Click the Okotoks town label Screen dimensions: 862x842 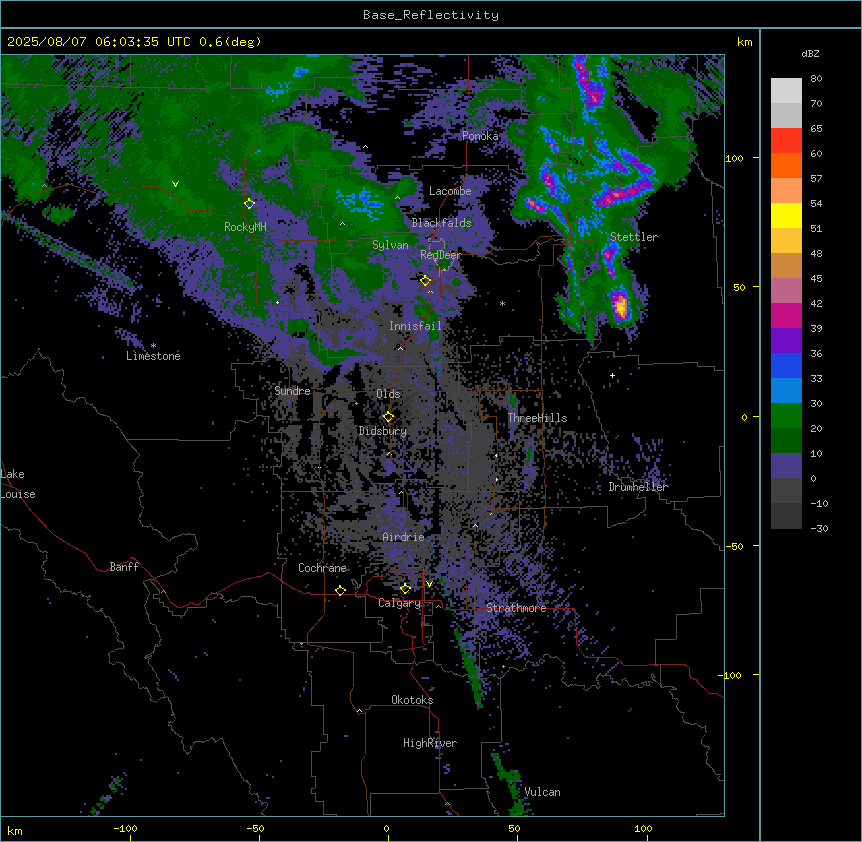point(412,700)
